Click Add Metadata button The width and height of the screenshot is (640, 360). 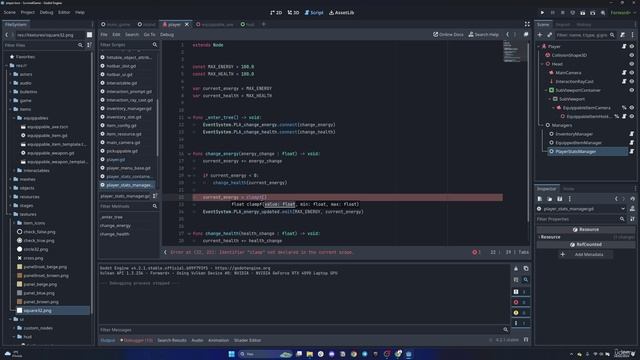tap(585, 254)
